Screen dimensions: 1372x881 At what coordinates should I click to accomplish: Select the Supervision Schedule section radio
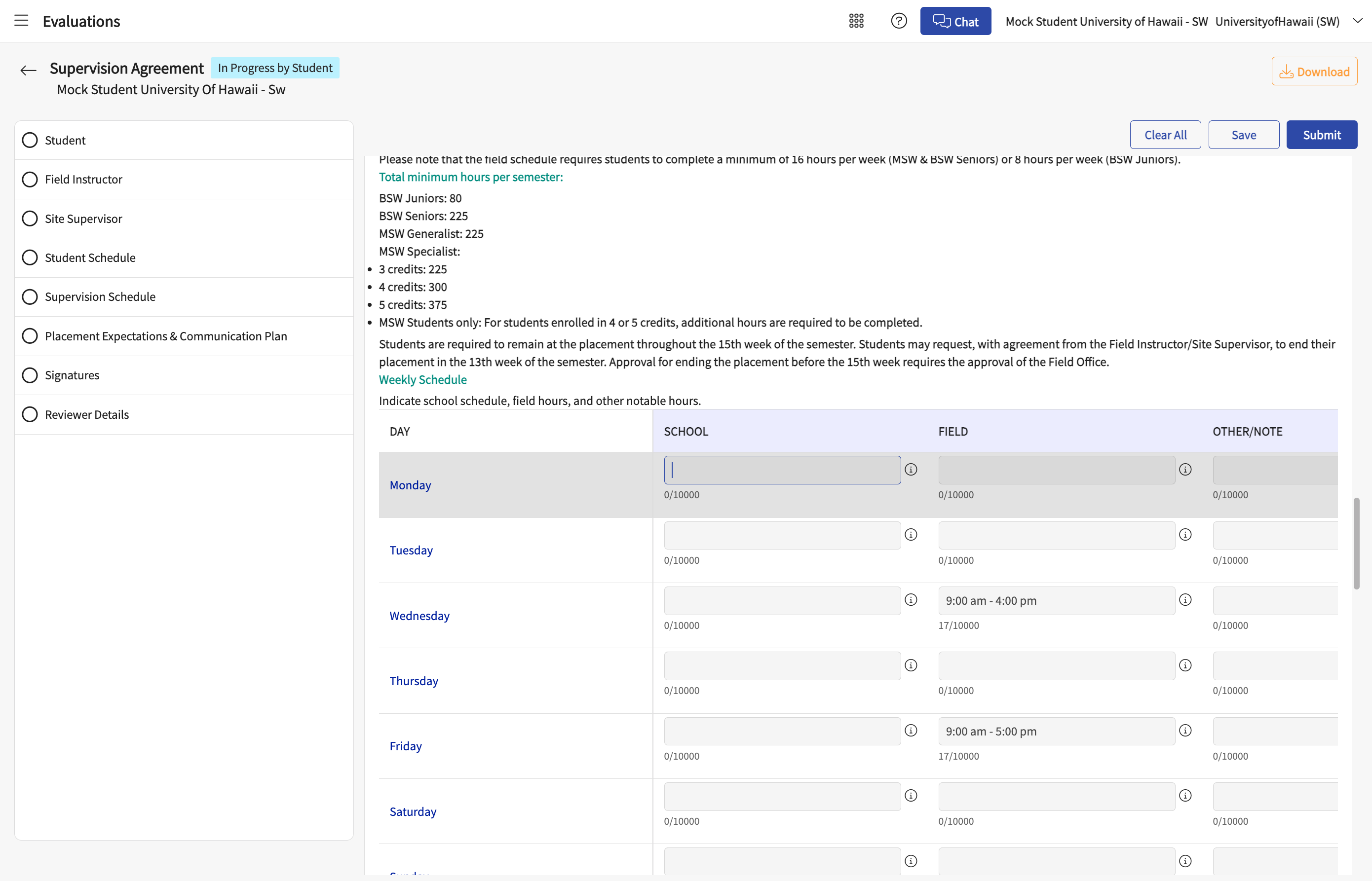[30, 297]
